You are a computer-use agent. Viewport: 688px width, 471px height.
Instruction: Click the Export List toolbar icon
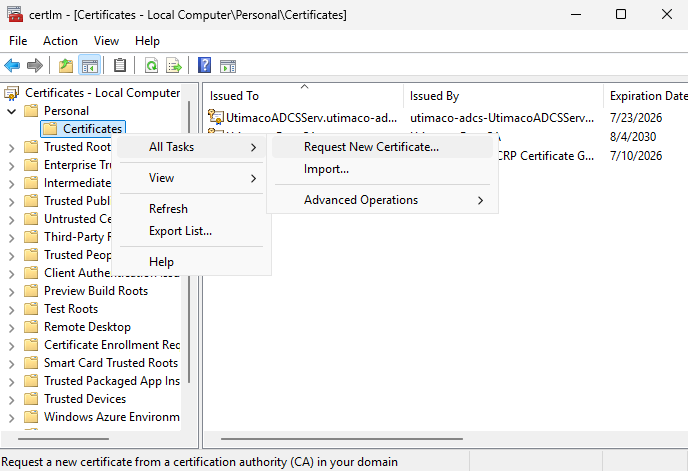point(174,66)
